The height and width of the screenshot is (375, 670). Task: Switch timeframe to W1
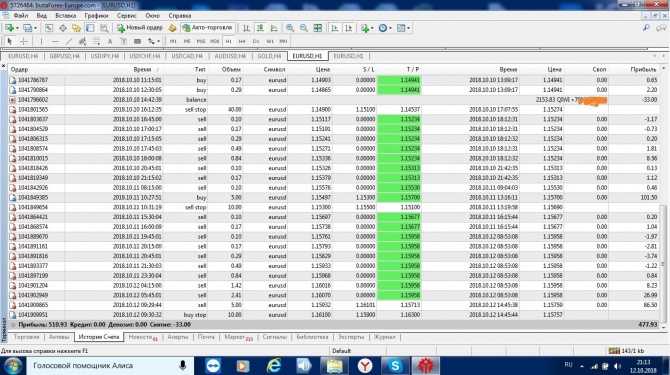[270, 41]
